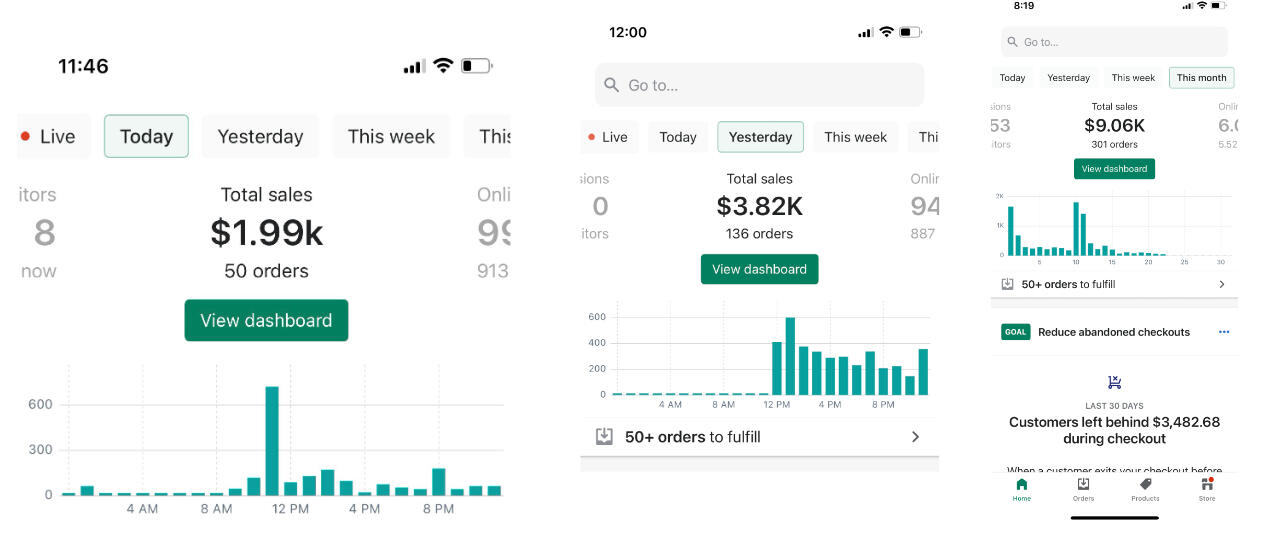Viewport: 1272px width, 542px height.
Task: Open the Orders icon in bottom navigation
Action: click(1083, 485)
